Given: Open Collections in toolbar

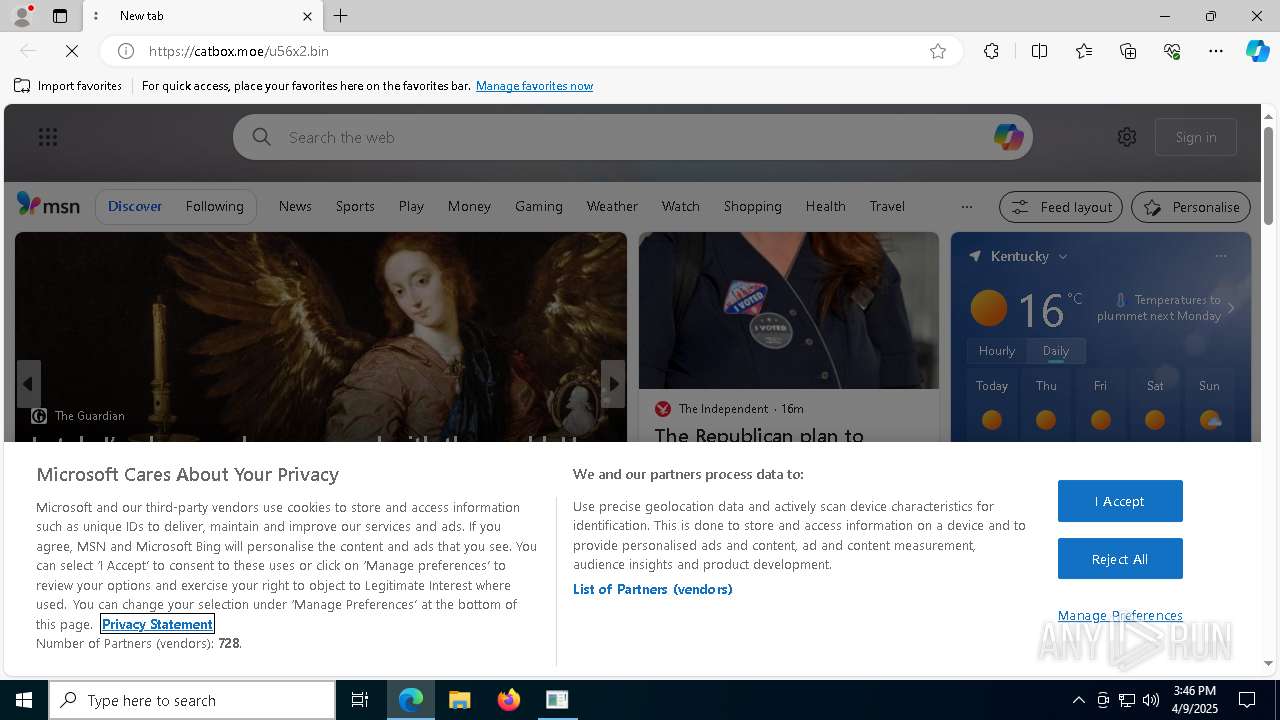Looking at the screenshot, I should tap(1128, 51).
